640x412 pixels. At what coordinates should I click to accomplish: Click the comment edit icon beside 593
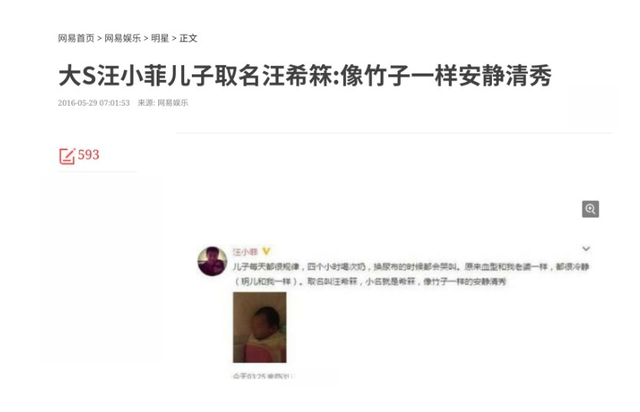point(67,156)
